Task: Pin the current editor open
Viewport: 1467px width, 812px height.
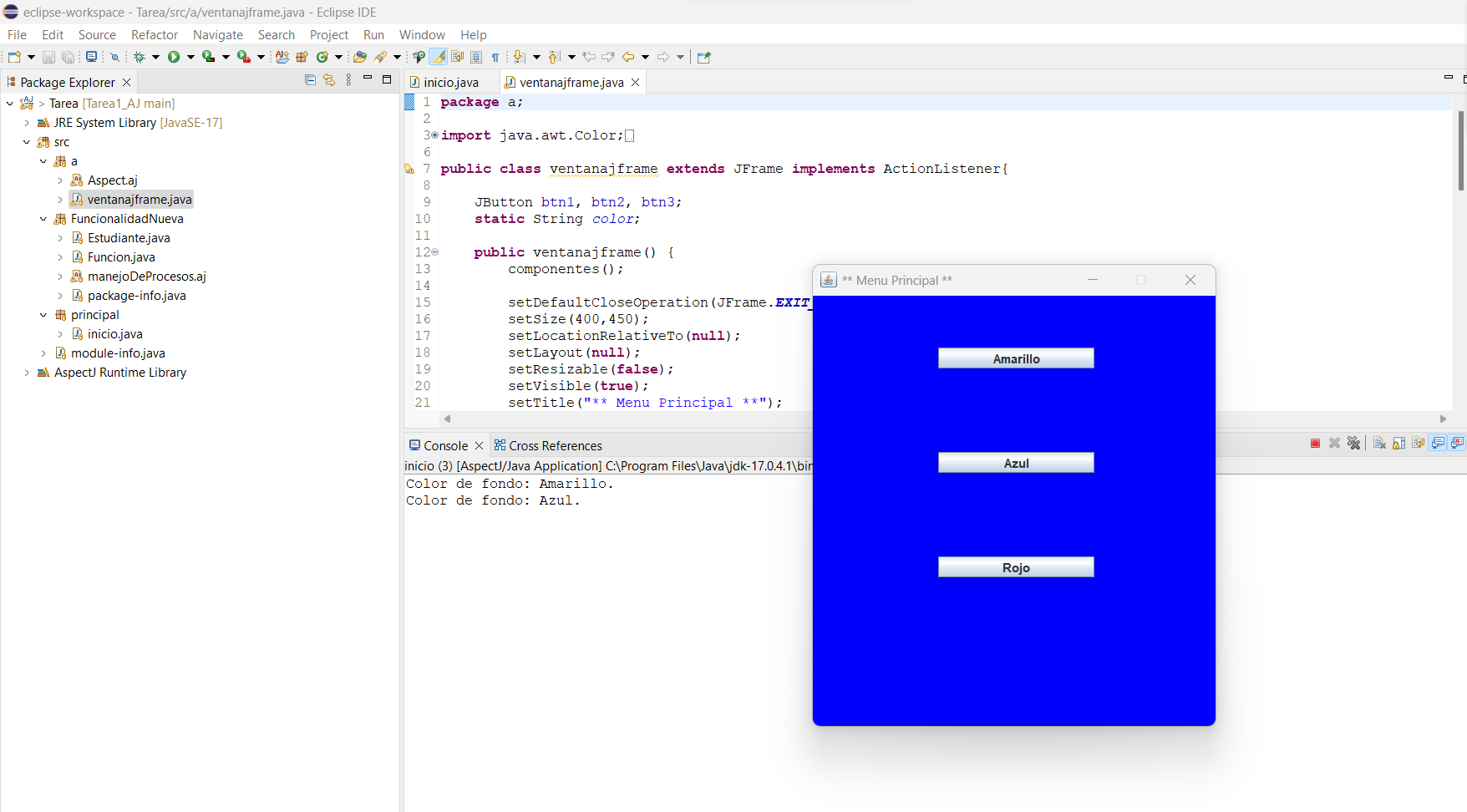Action: pos(703,57)
